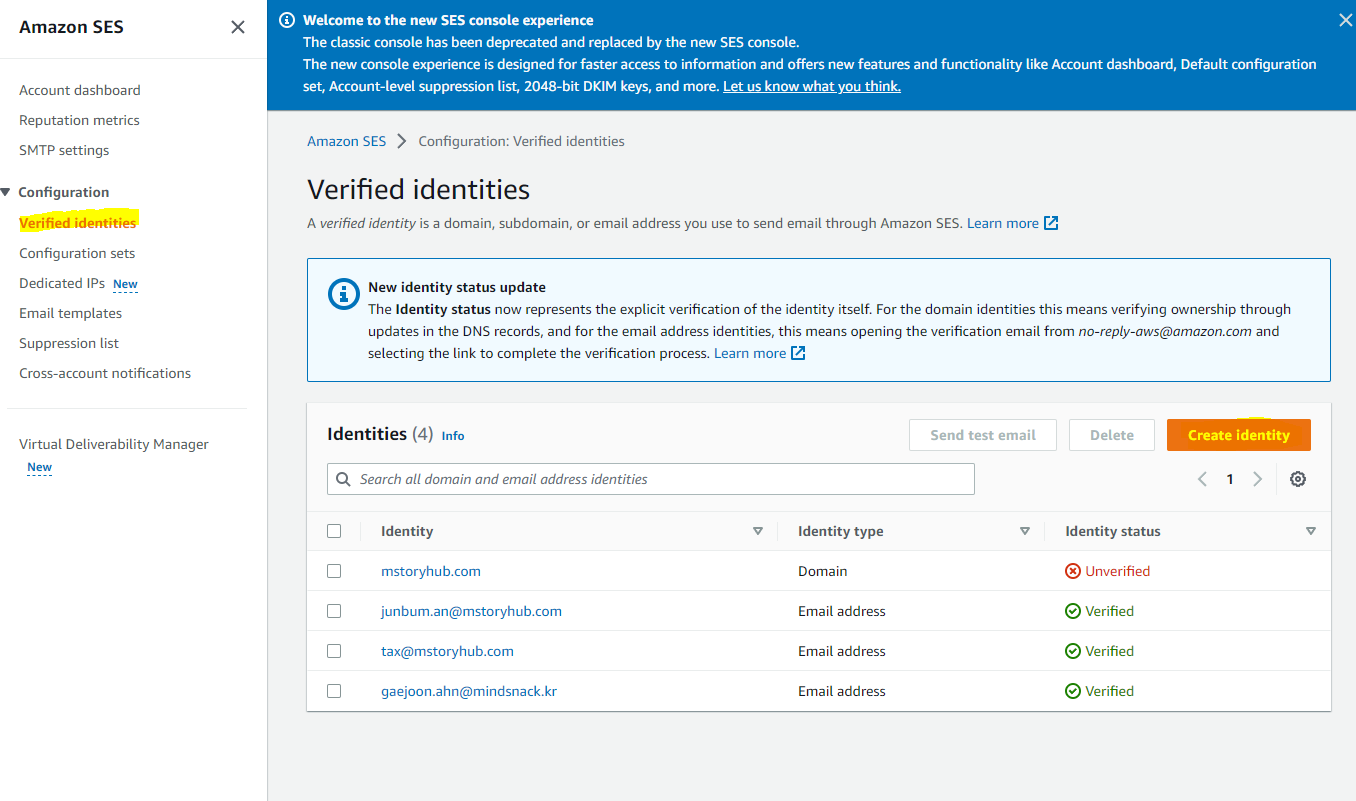Sort by Identity status column arrow

1311,531
